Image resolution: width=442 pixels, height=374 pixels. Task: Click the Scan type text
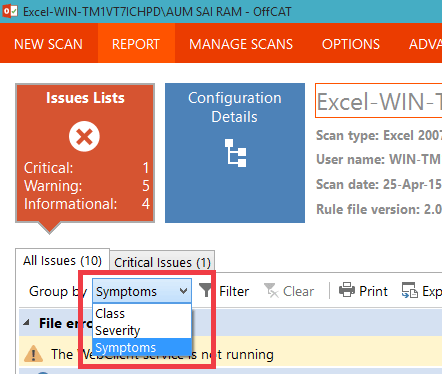point(379,135)
